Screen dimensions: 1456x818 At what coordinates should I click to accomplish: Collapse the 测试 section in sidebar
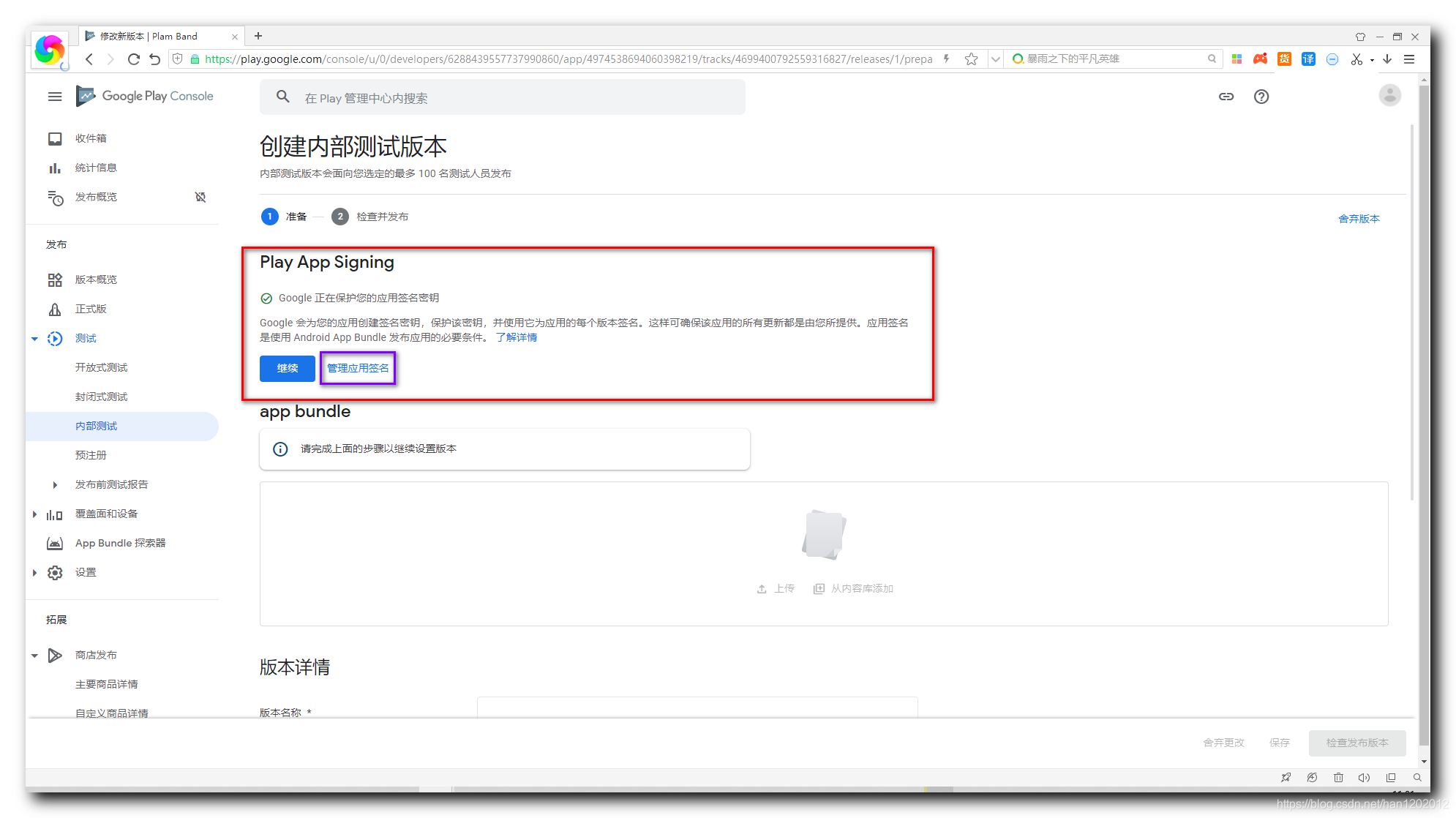34,339
